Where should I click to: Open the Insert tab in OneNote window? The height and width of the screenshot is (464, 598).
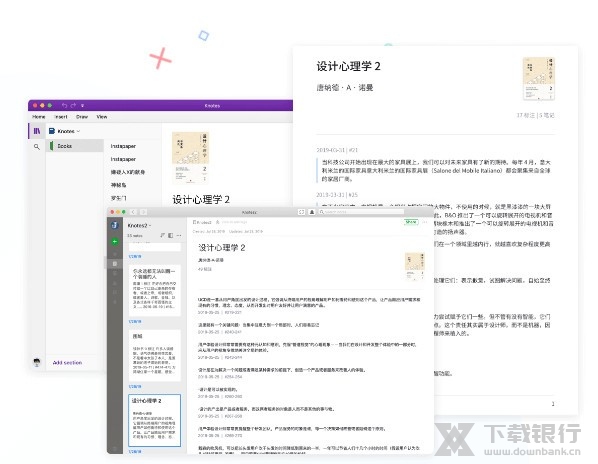[x=61, y=117]
